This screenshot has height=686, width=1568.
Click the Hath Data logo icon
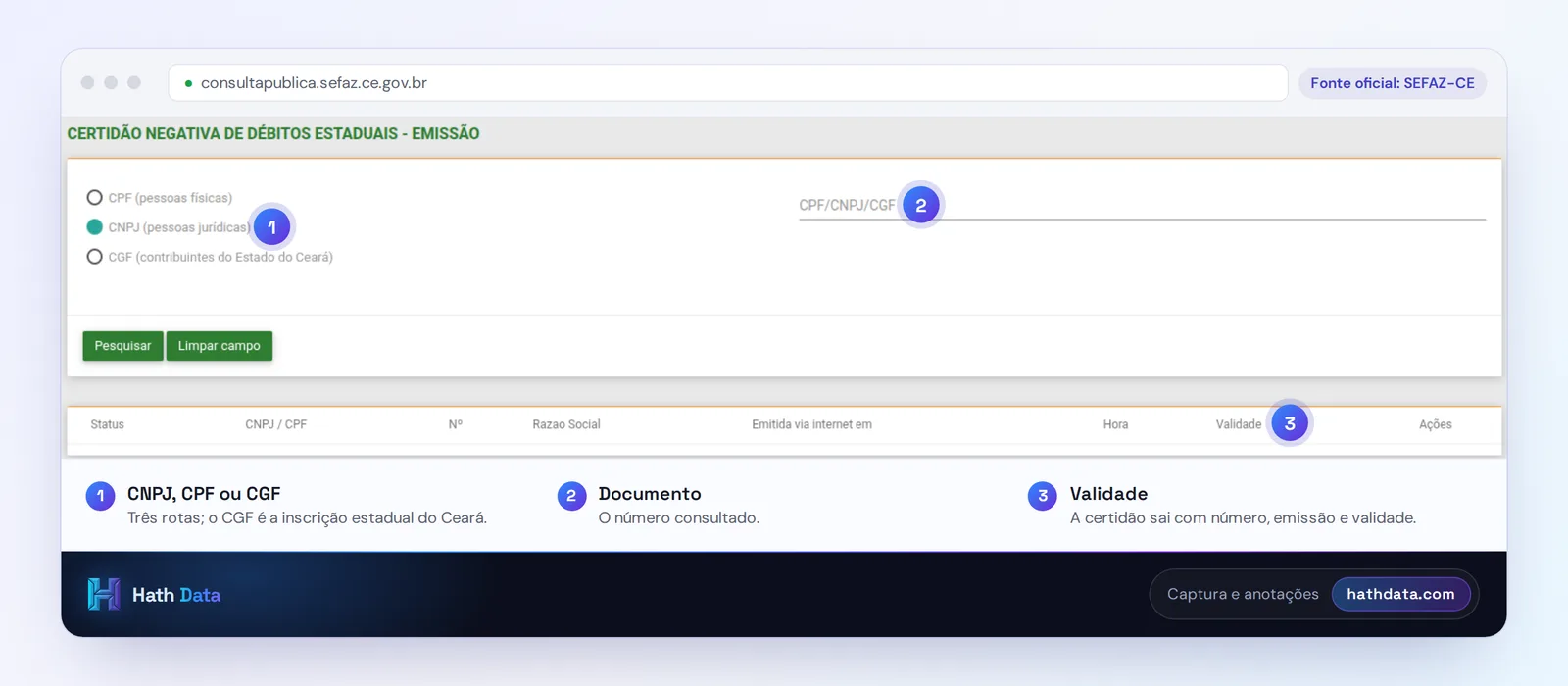point(103,594)
